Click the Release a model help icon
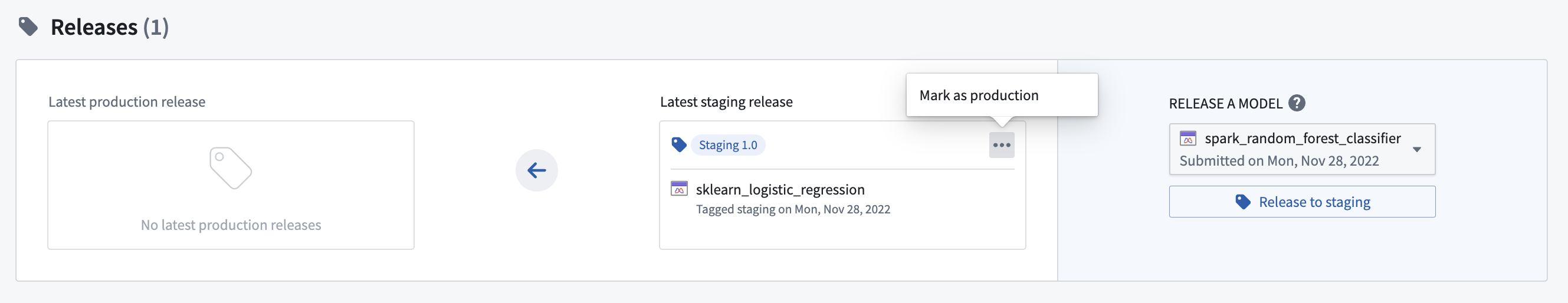Screen dimensions: 1568x303 pyautogui.click(x=1297, y=103)
